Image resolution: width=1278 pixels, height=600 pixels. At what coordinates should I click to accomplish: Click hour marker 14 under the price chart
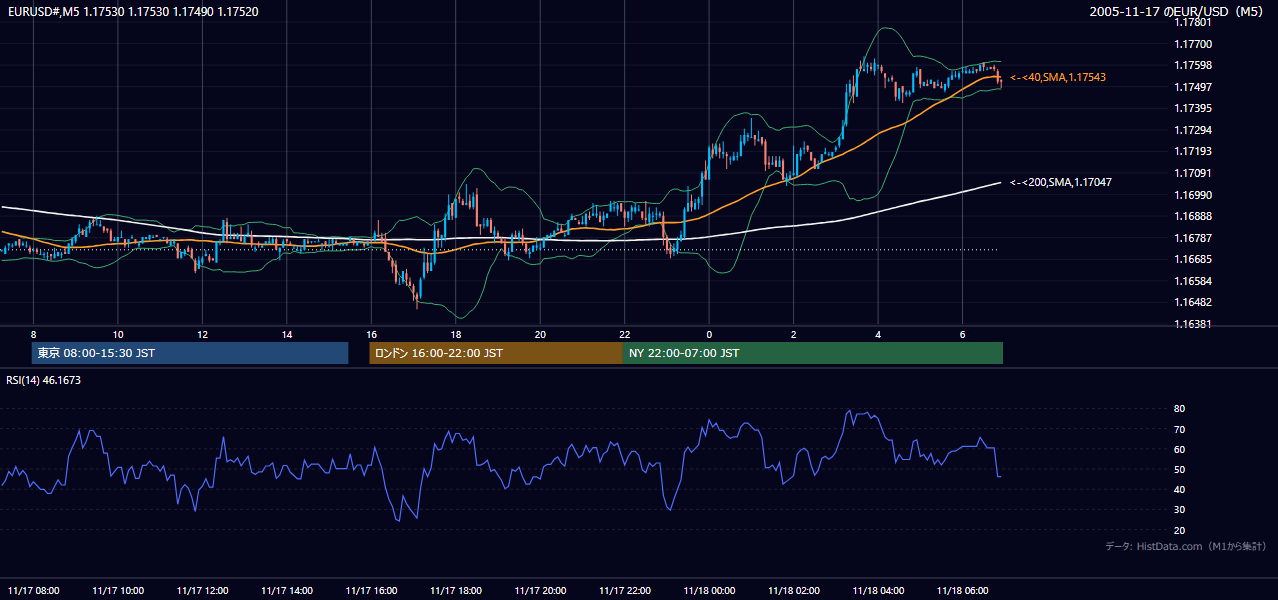[x=287, y=334]
